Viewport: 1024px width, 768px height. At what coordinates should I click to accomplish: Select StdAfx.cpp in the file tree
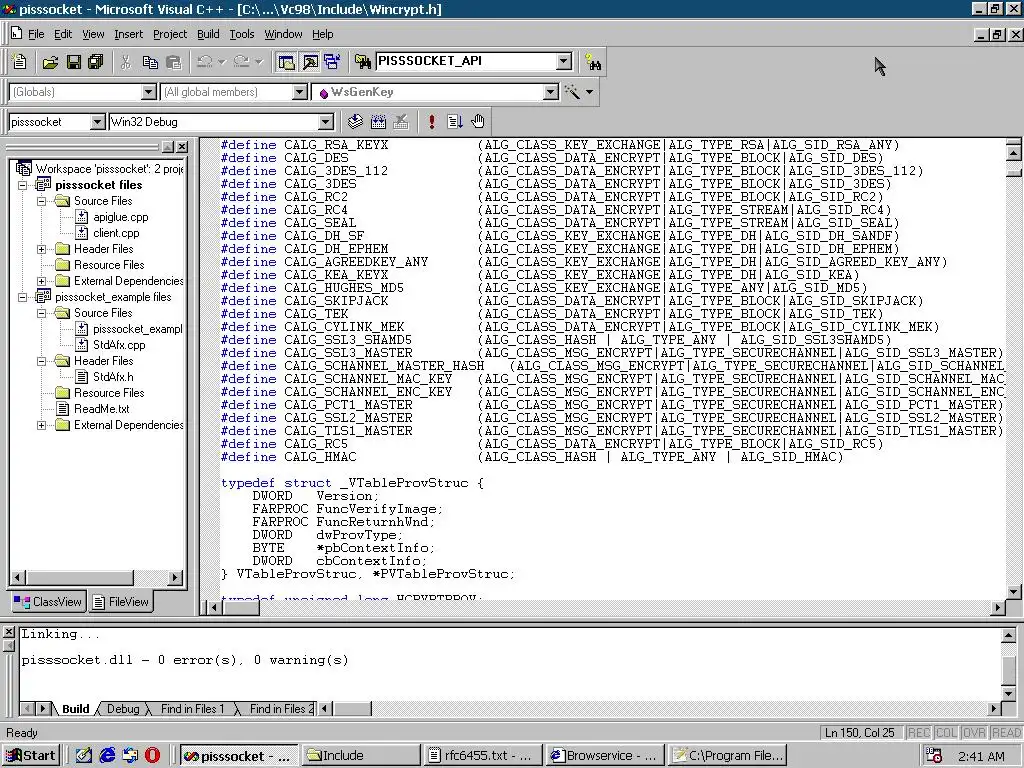tap(119, 345)
